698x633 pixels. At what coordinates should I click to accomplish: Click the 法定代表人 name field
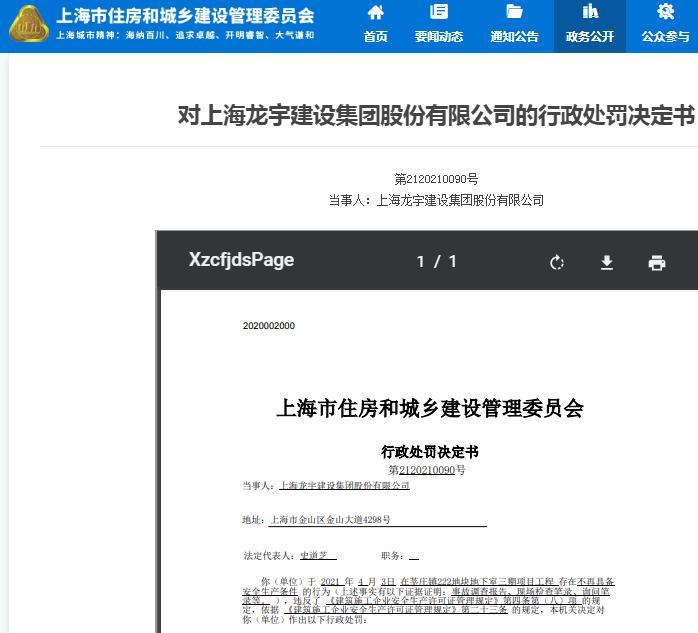tap(318, 555)
